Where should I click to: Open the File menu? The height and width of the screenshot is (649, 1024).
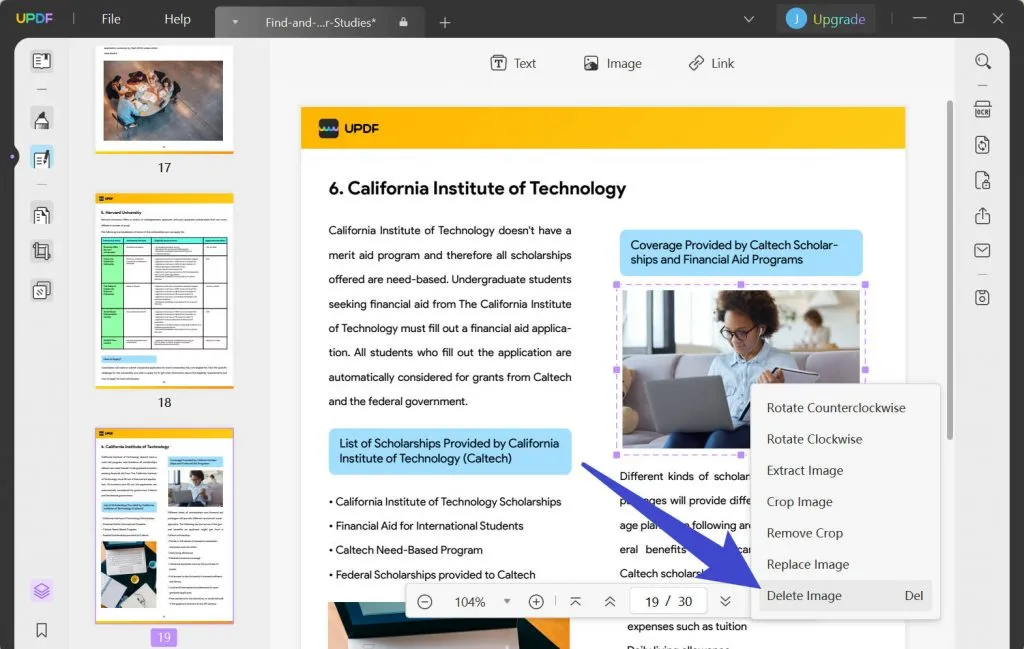(111, 19)
